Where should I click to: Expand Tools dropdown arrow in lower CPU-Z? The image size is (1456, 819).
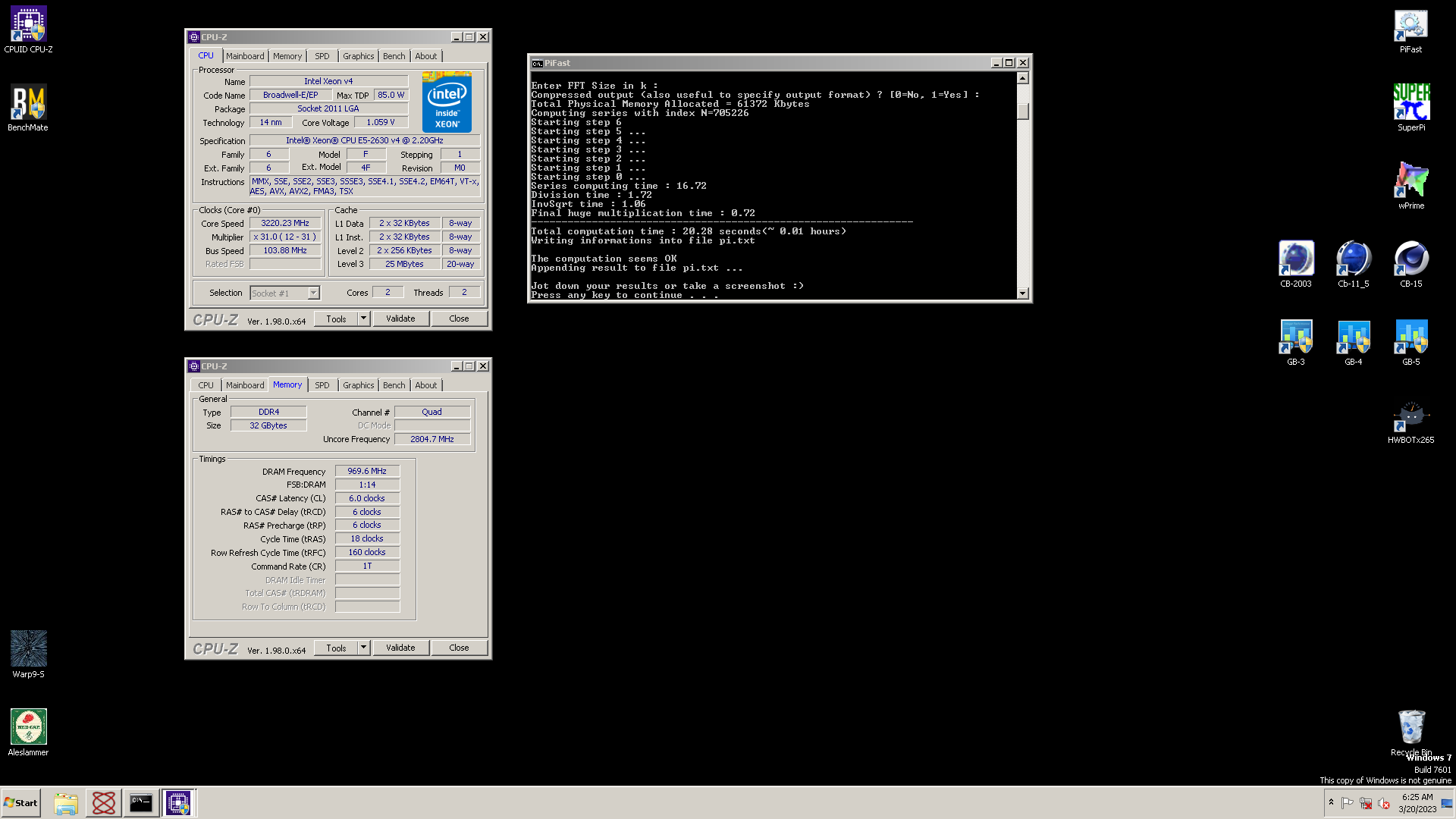(363, 648)
